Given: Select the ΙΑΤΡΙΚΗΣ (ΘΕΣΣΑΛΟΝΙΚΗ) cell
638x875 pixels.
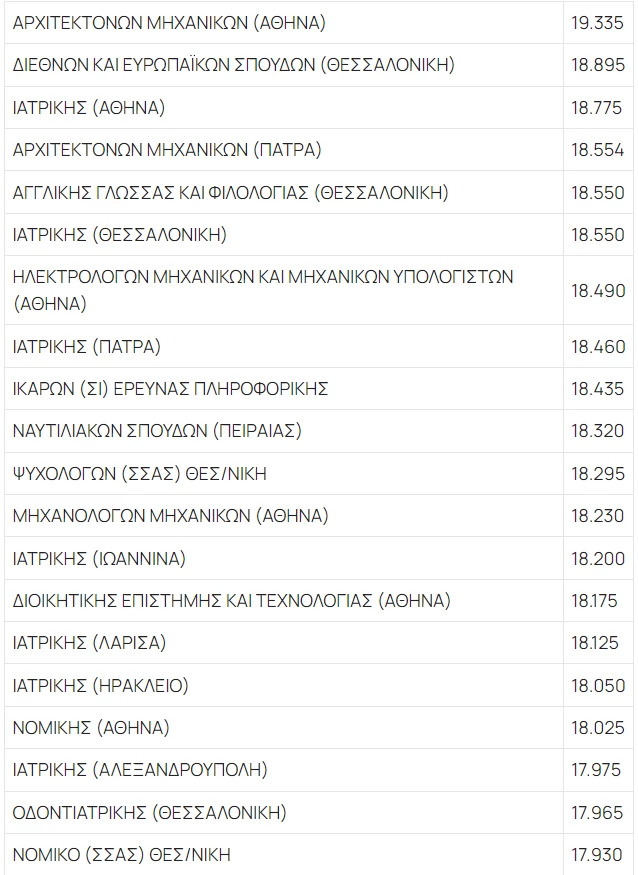Looking at the screenshot, I should (x=120, y=235).
